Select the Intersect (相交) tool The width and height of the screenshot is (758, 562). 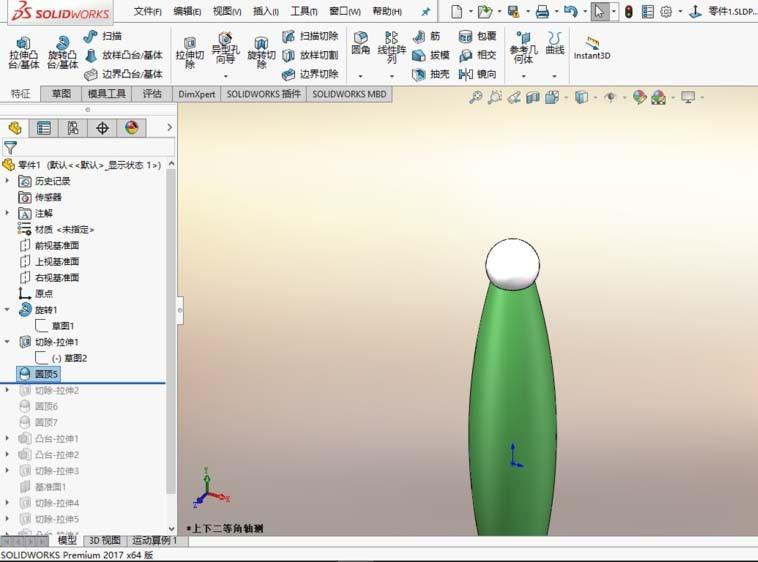point(477,55)
